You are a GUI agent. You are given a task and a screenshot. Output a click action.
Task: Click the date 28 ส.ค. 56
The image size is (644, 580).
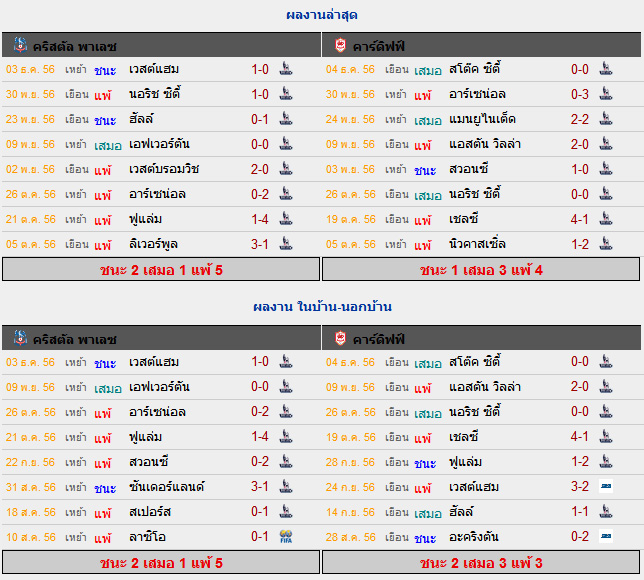350,537
